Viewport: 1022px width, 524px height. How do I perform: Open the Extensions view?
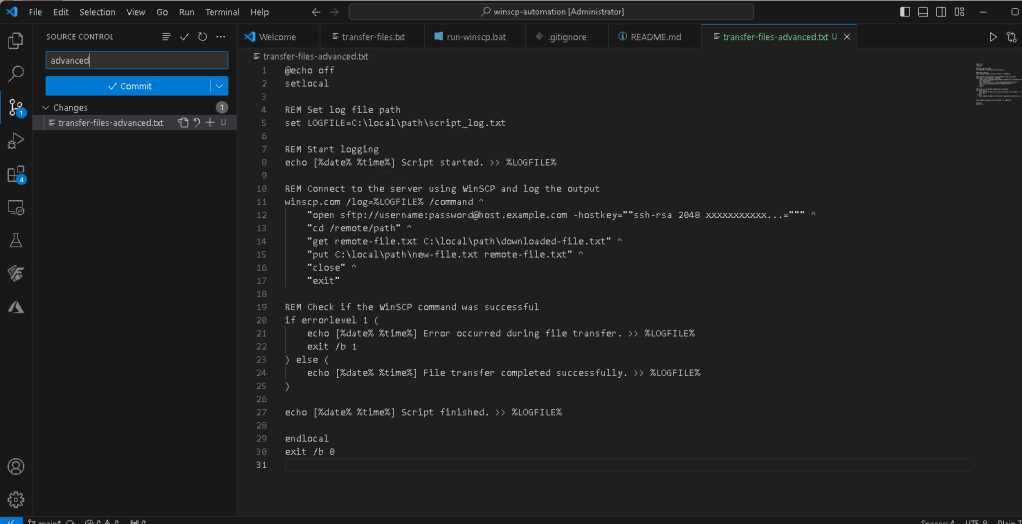coord(16,174)
